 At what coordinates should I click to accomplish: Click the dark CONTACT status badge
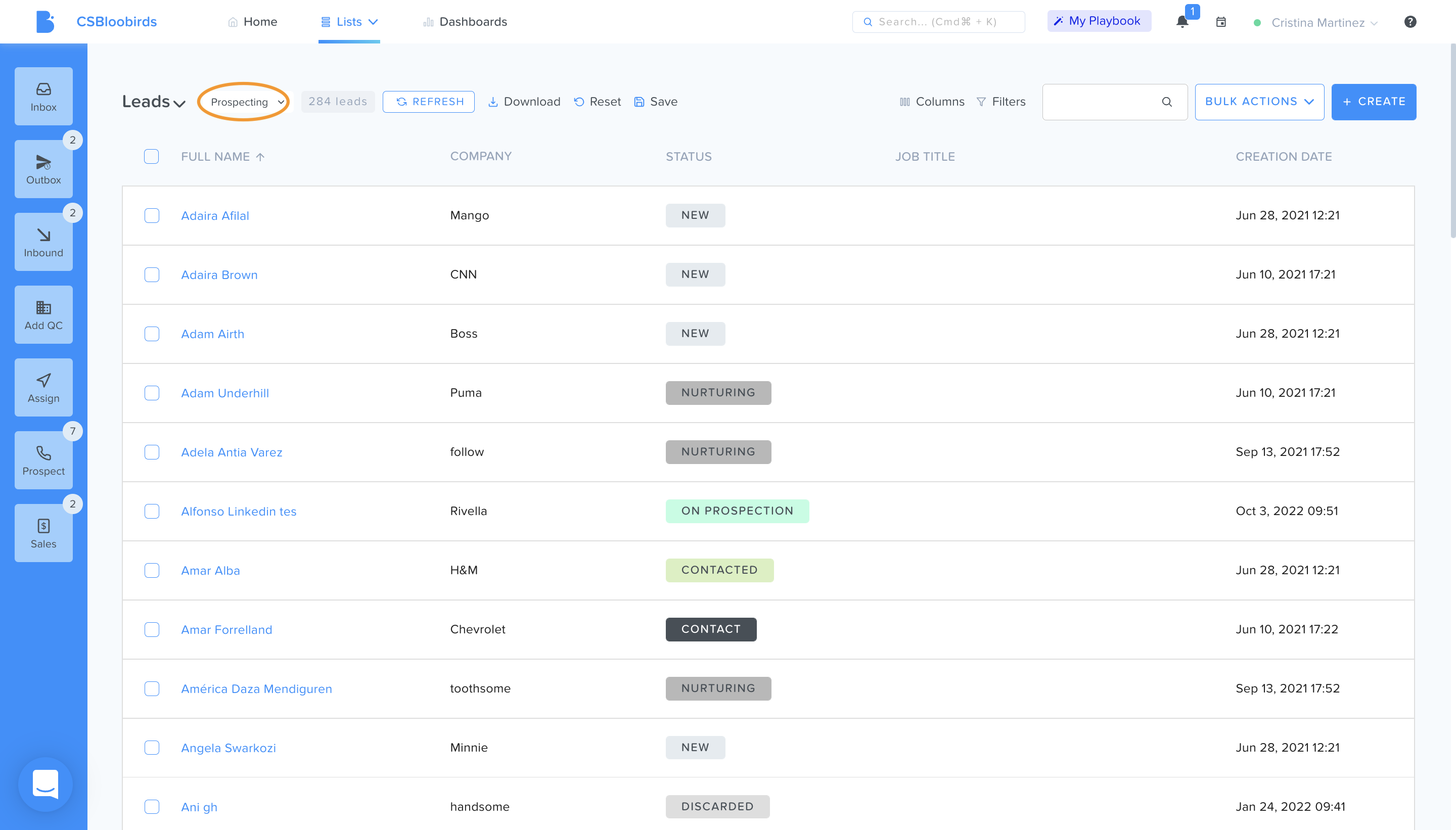pyautogui.click(x=711, y=630)
